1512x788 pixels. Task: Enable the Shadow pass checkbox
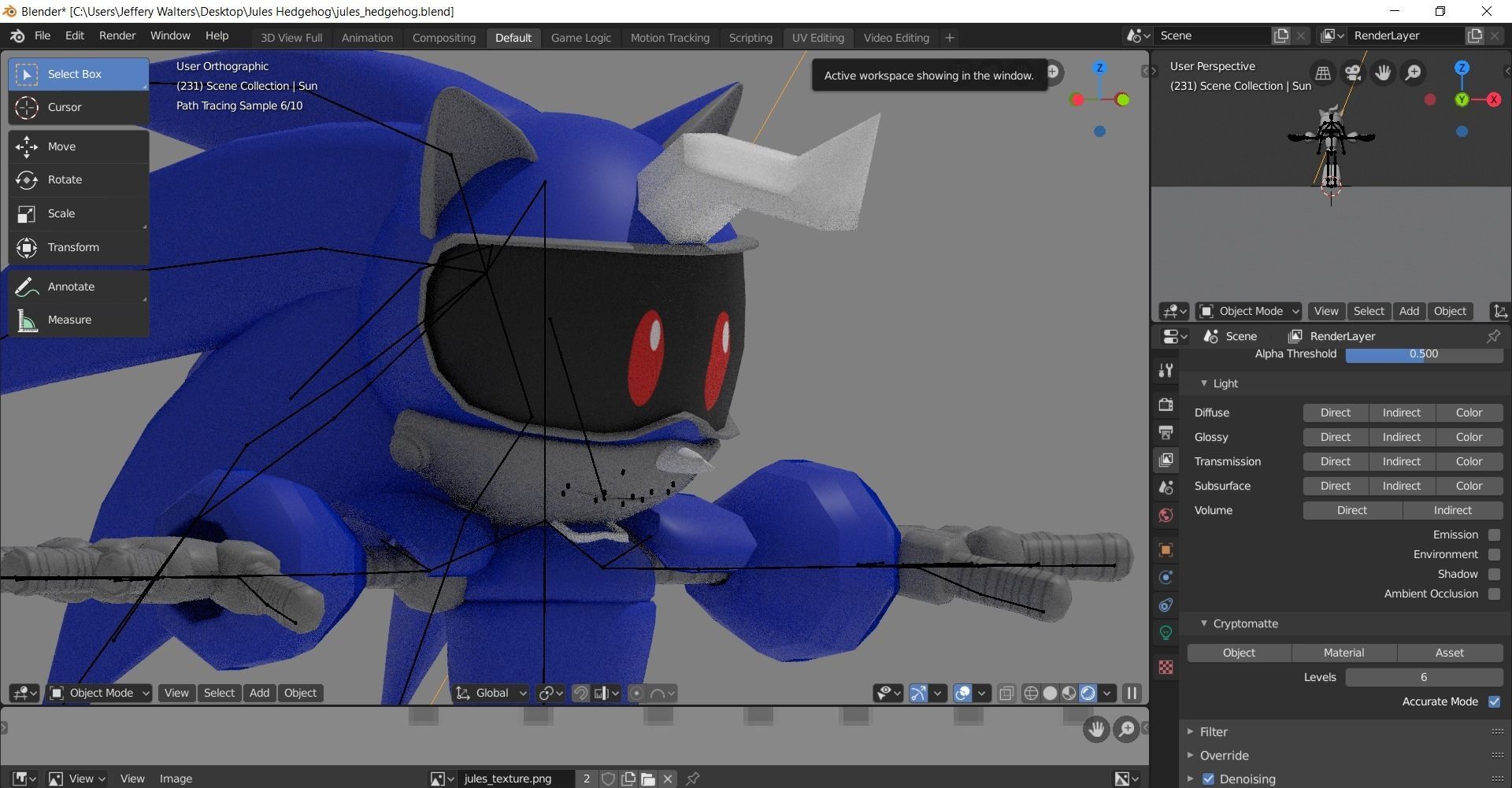(1494, 574)
